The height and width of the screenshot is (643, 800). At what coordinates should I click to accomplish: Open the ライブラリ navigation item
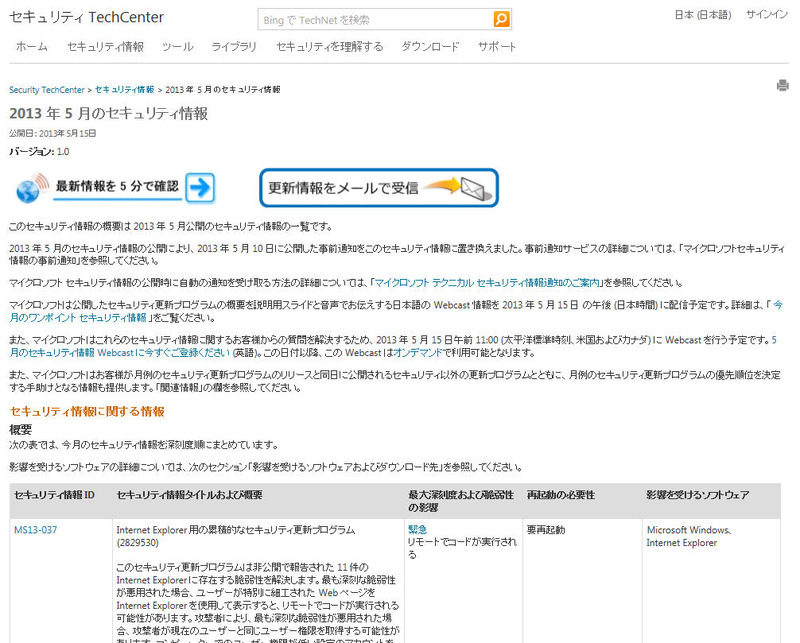pos(234,47)
